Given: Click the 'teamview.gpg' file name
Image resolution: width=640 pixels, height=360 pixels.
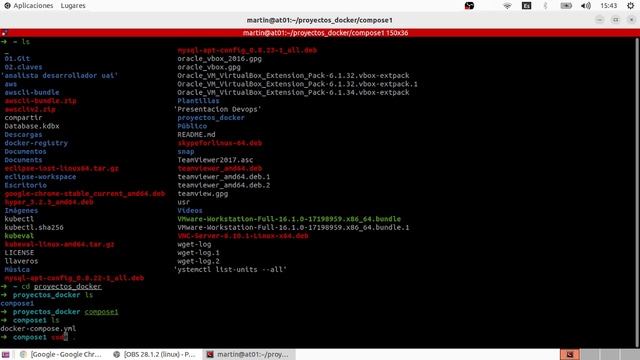Looking at the screenshot, I should [202, 193].
